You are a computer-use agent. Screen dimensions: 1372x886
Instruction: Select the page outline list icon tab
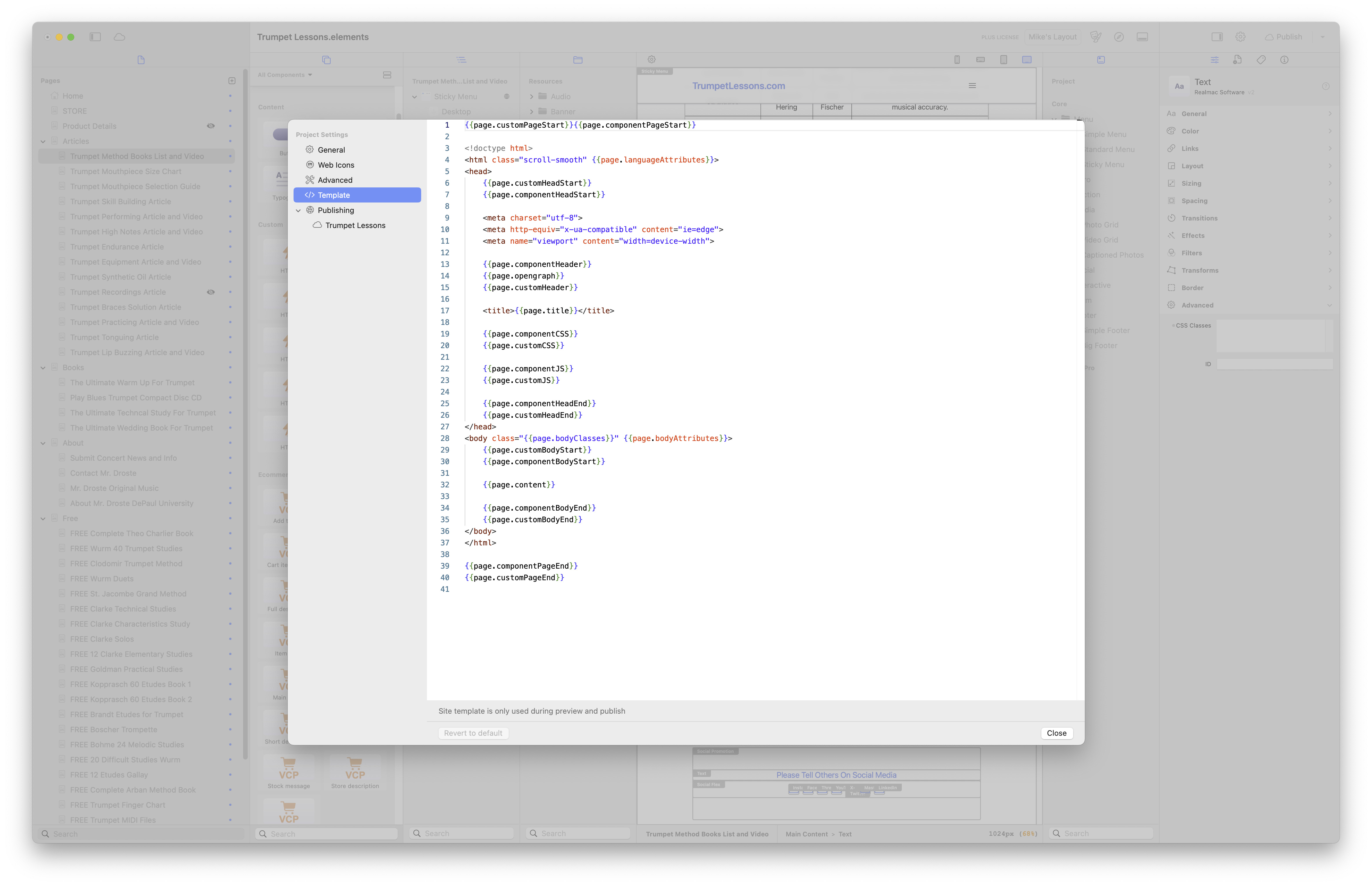461,60
